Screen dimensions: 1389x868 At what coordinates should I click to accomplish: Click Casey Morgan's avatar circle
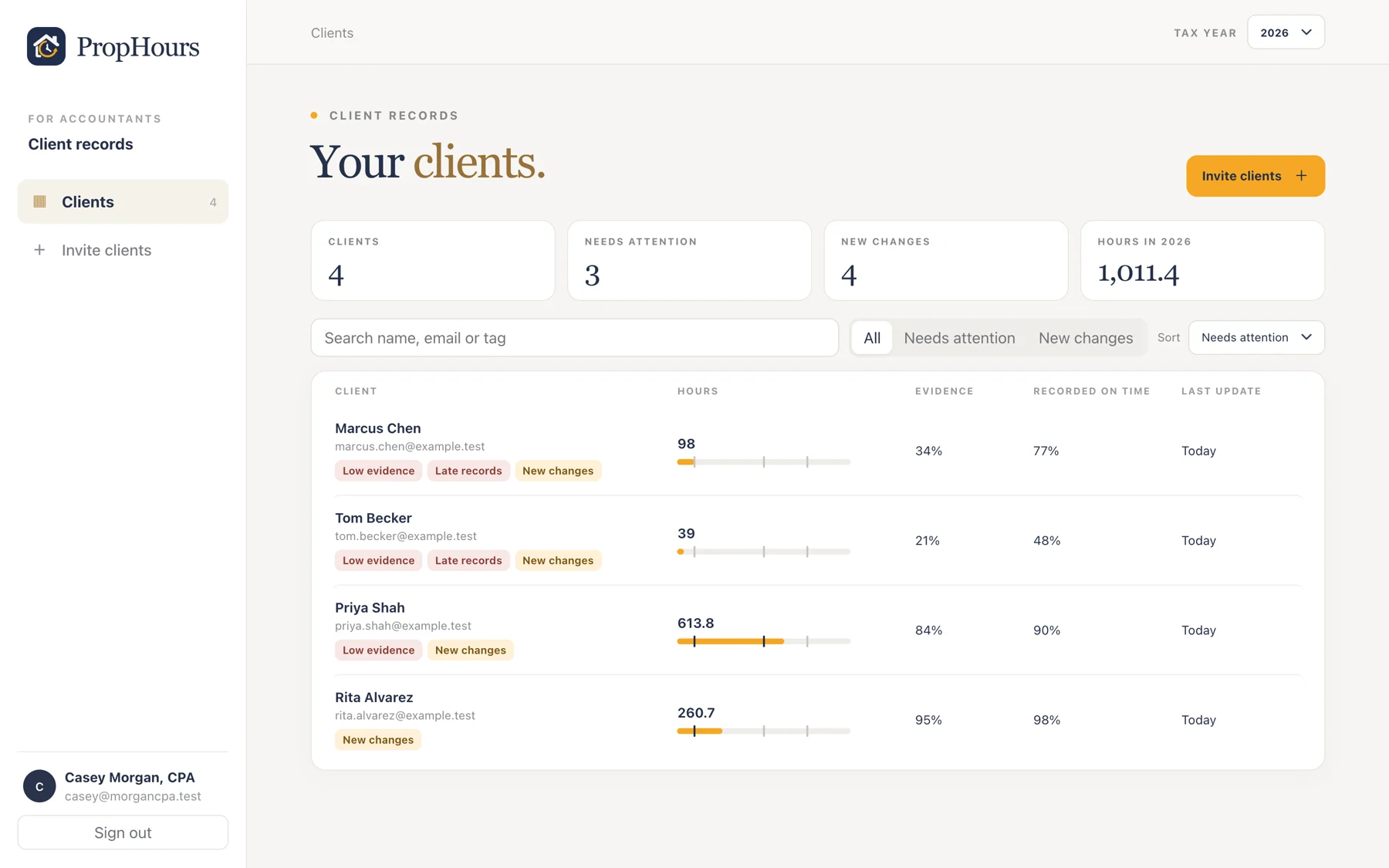(39, 786)
